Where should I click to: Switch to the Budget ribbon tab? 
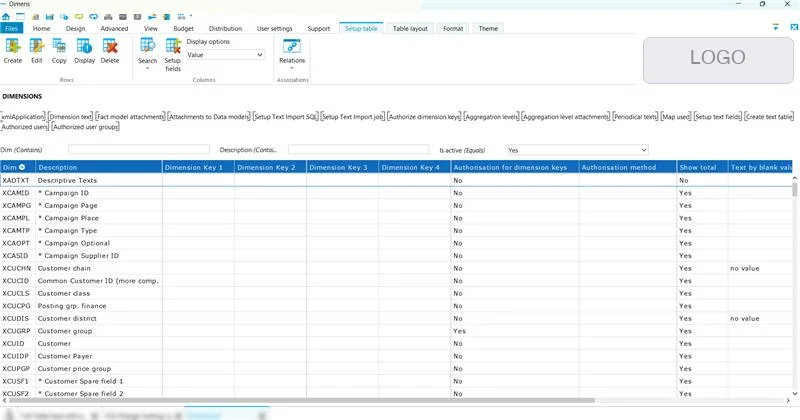183,29
